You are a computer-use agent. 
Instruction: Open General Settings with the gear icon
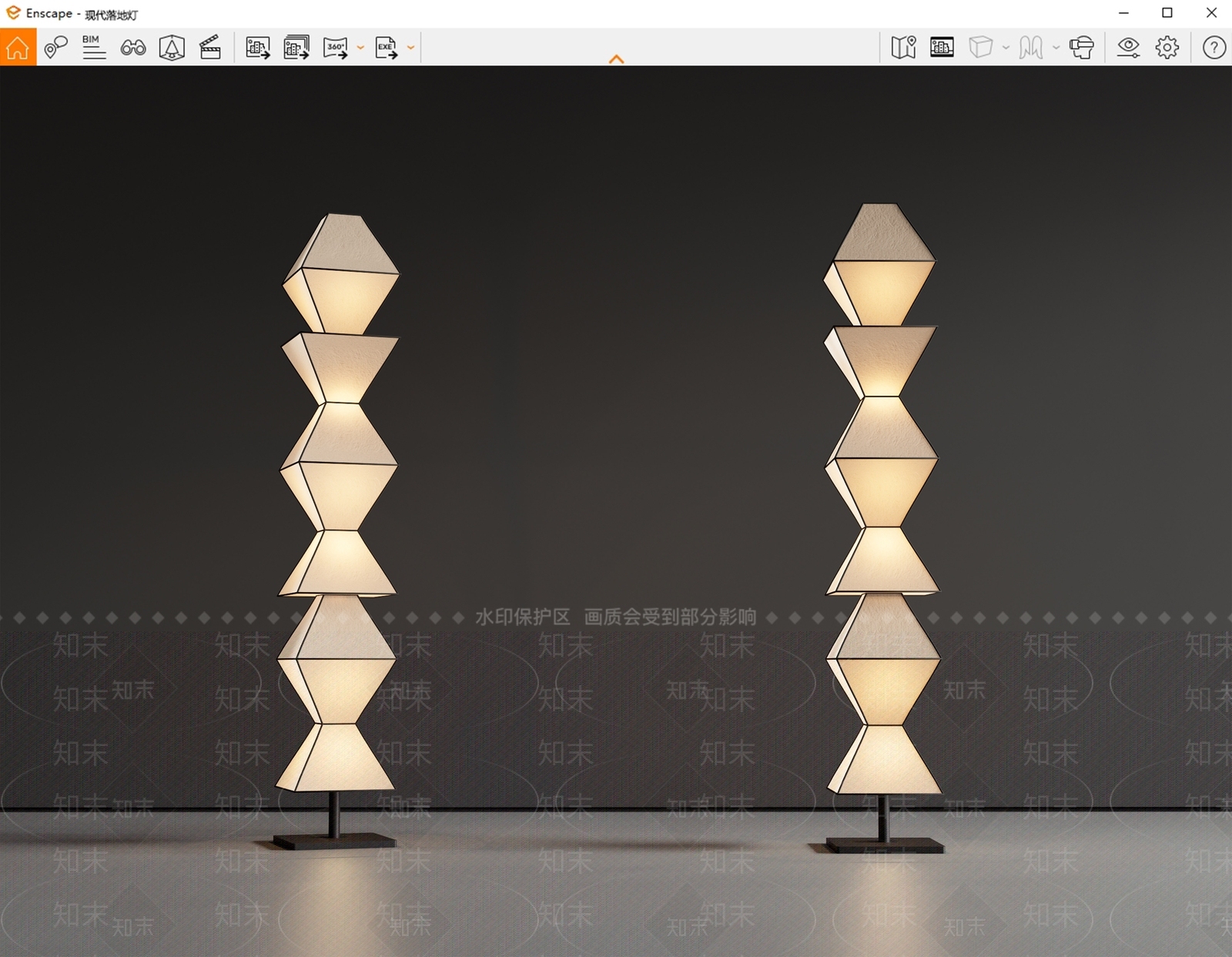pyautogui.click(x=1167, y=47)
